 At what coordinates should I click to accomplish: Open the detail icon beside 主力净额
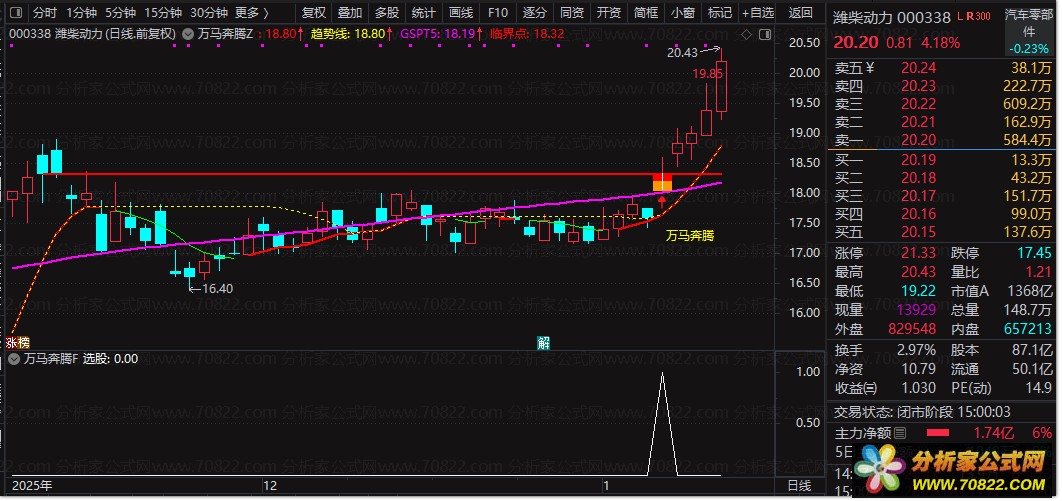coord(900,433)
